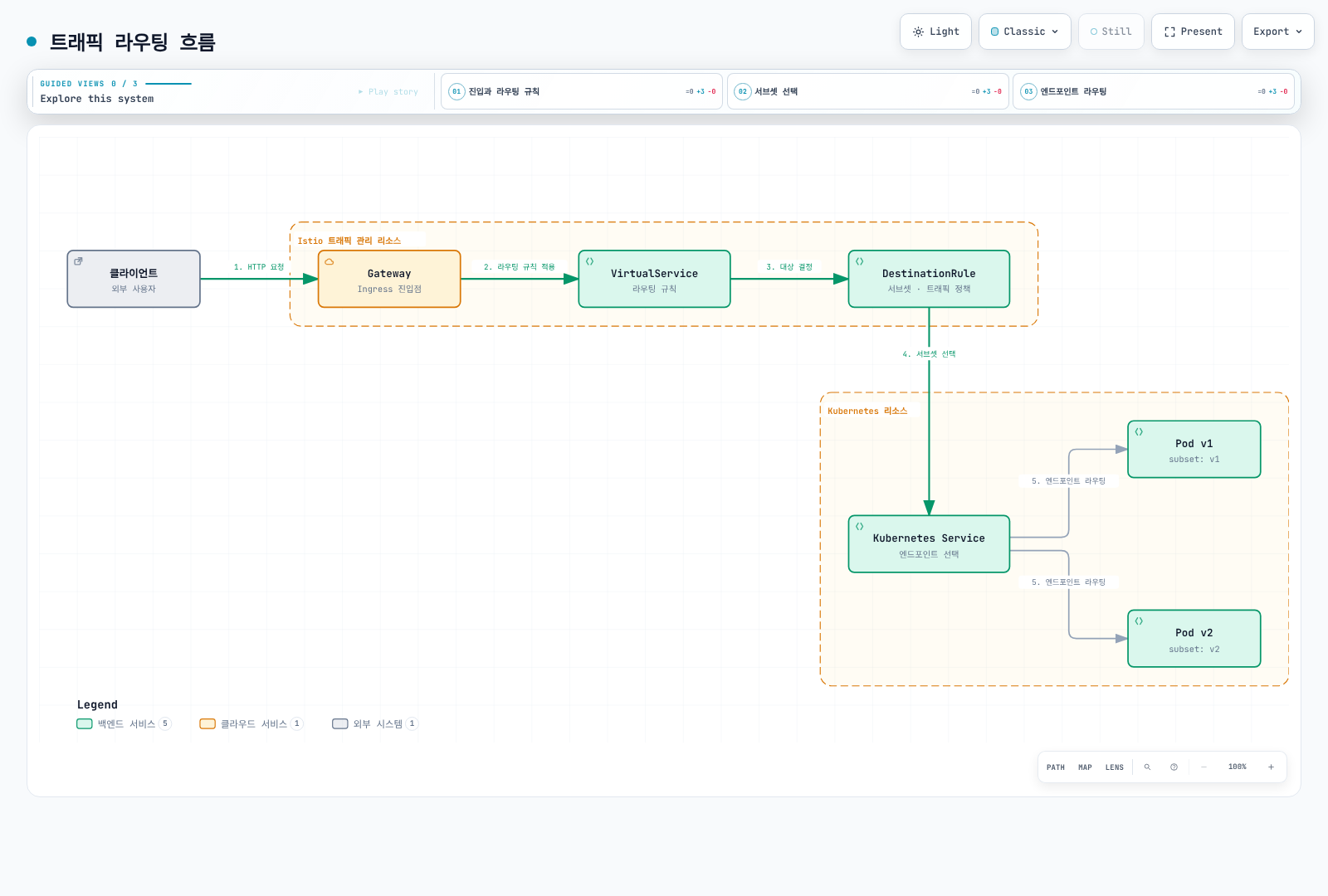Click the external link icon on 클라이언트

[x=78, y=261]
